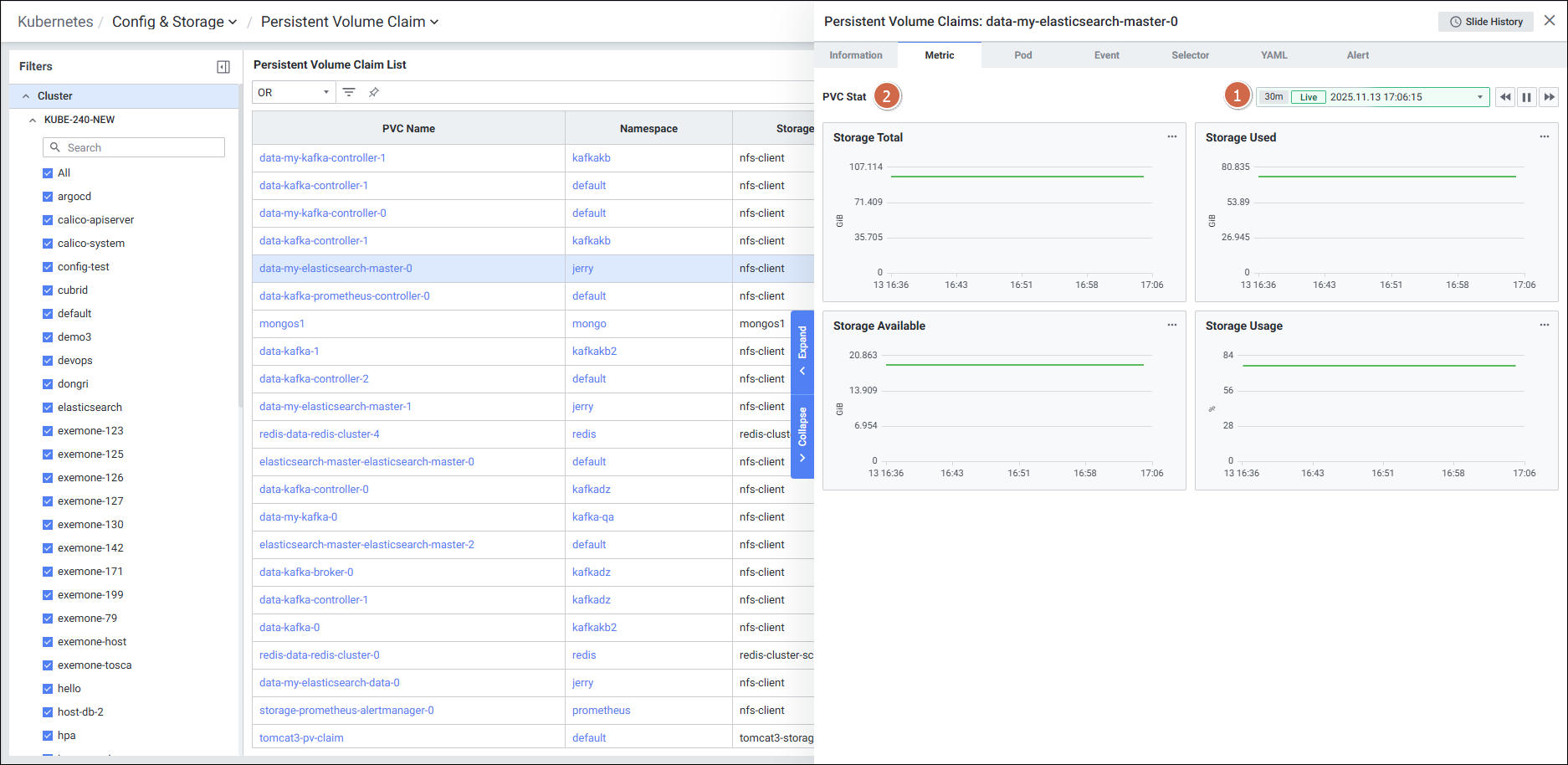1568x765 pixels.
Task: Switch to the Event tab
Action: coord(1106,55)
